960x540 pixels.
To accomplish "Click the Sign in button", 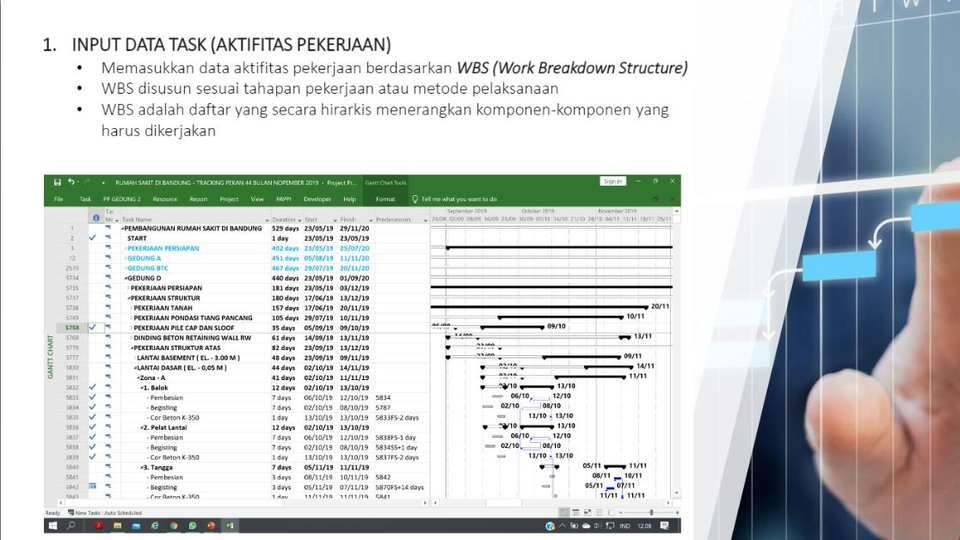I will tap(613, 181).
